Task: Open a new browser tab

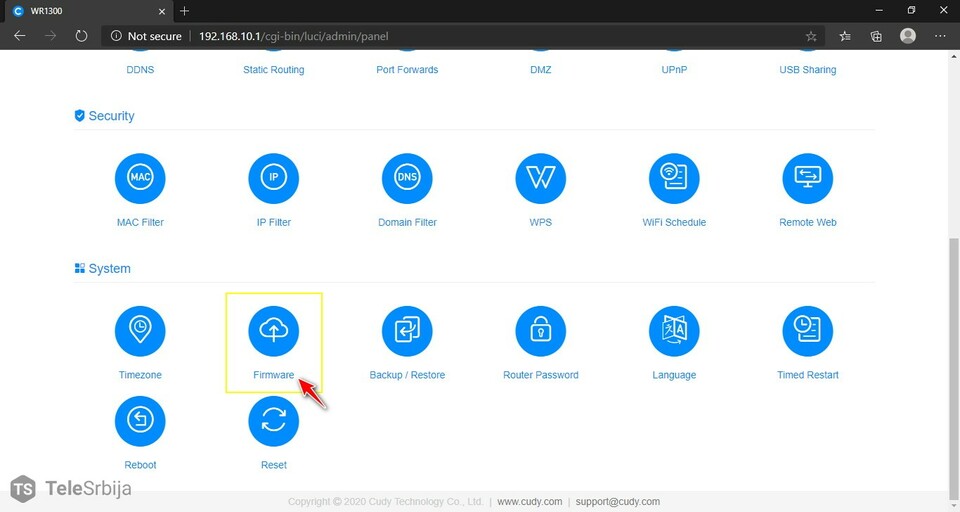Action: coord(185,10)
